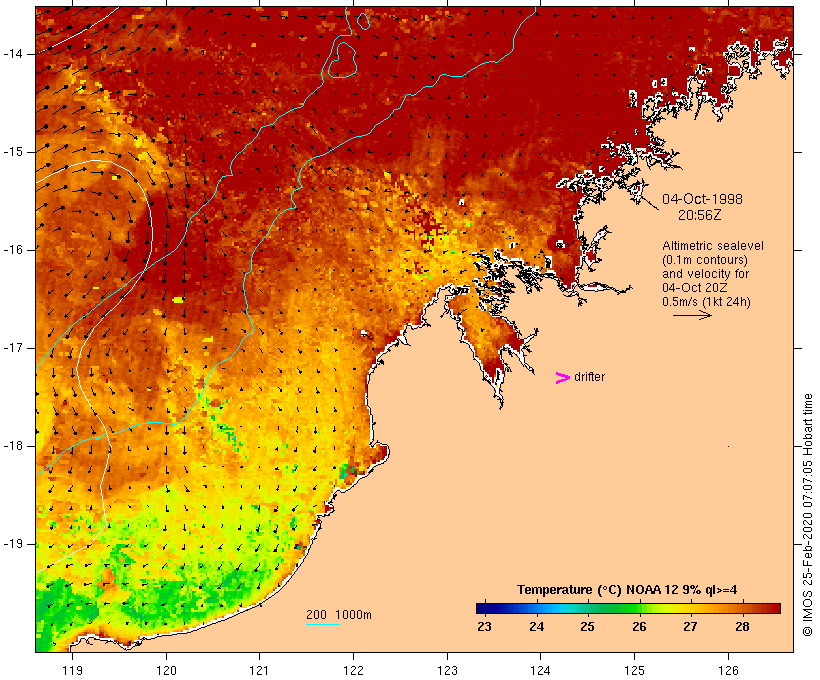The width and height of the screenshot is (820, 680).
Task: Click the time text '20:56Z'
Action: point(700,215)
